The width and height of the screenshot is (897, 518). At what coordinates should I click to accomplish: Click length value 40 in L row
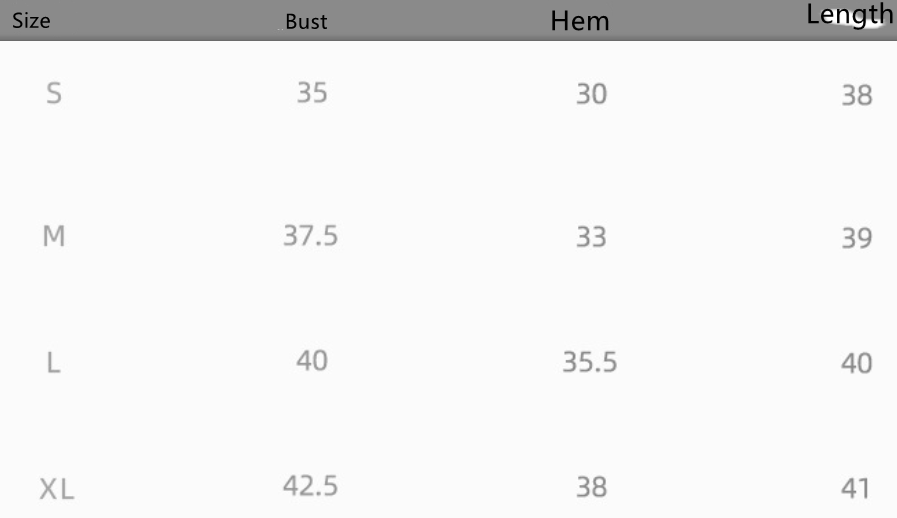(857, 364)
